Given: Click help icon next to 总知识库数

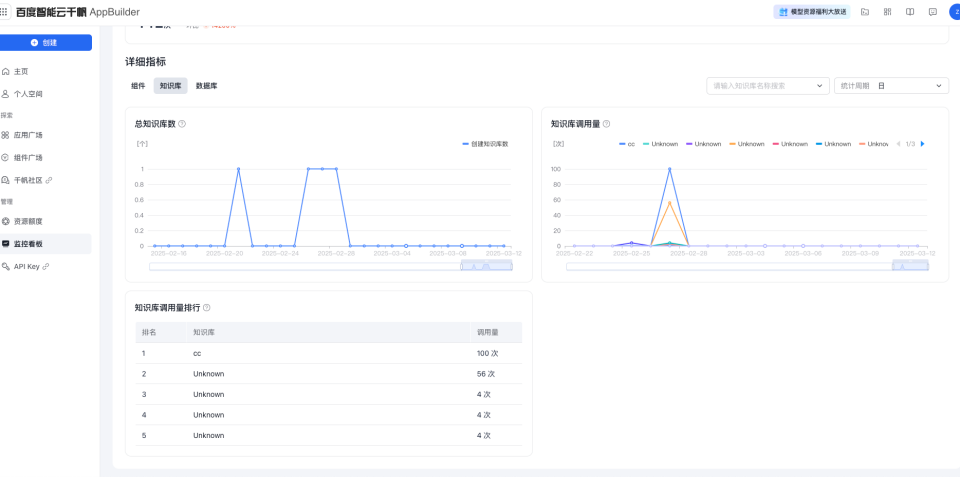Looking at the screenshot, I should coord(182,124).
